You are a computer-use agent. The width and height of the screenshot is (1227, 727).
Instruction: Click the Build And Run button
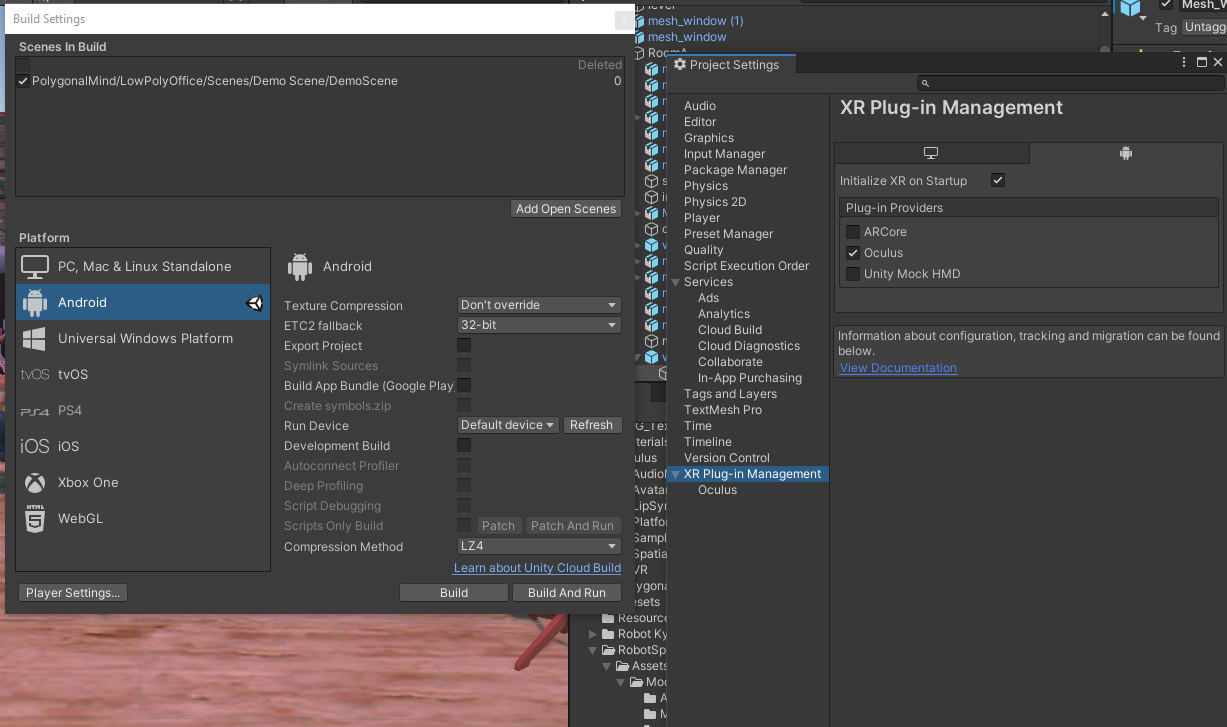pyautogui.click(x=566, y=593)
